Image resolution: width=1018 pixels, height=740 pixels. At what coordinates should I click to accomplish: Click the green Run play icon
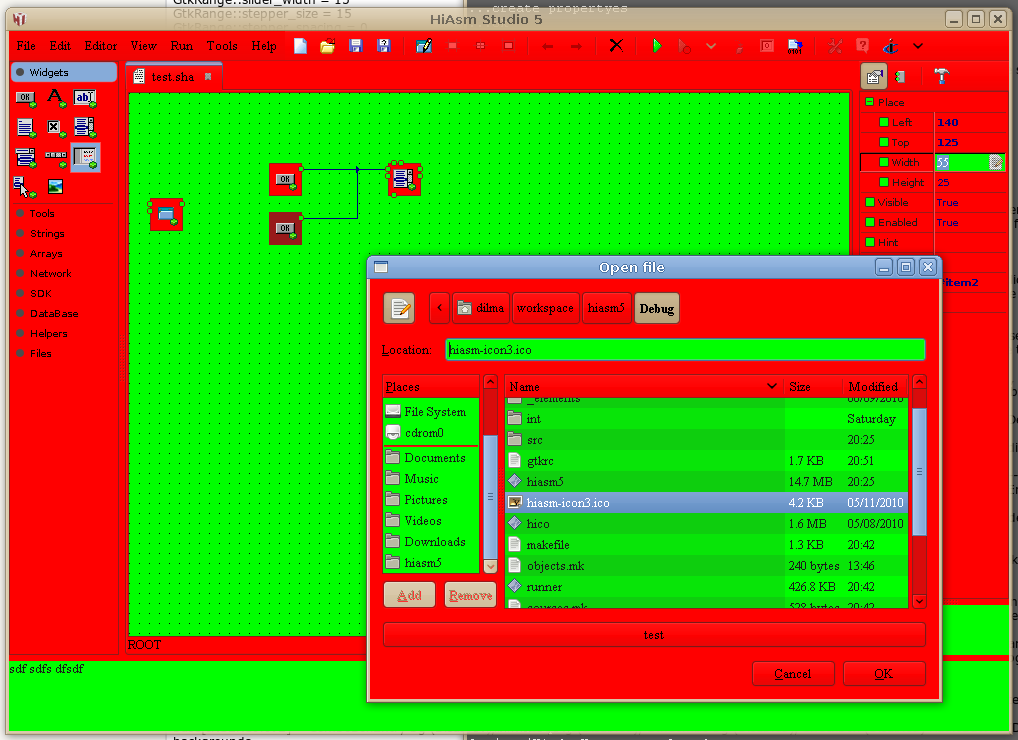[657, 46]
